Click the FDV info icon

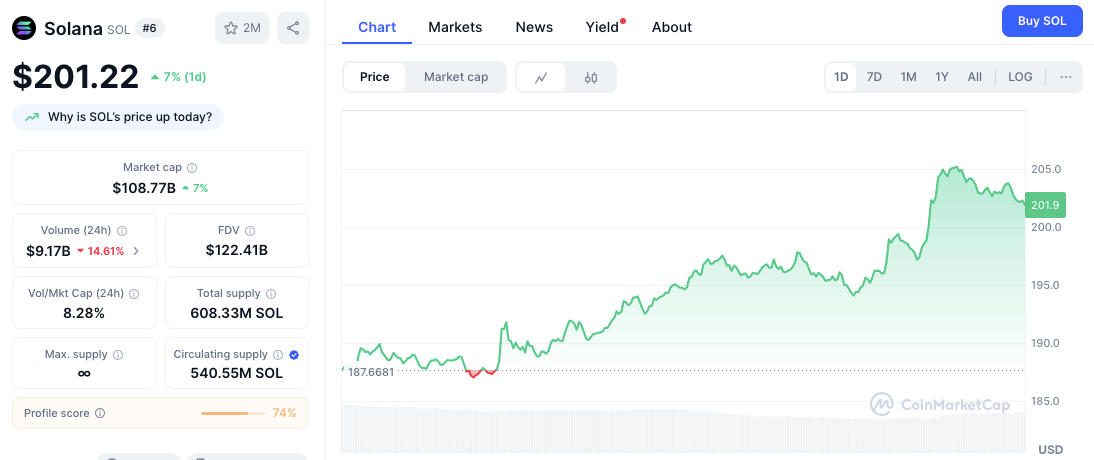tap(250, 231)
